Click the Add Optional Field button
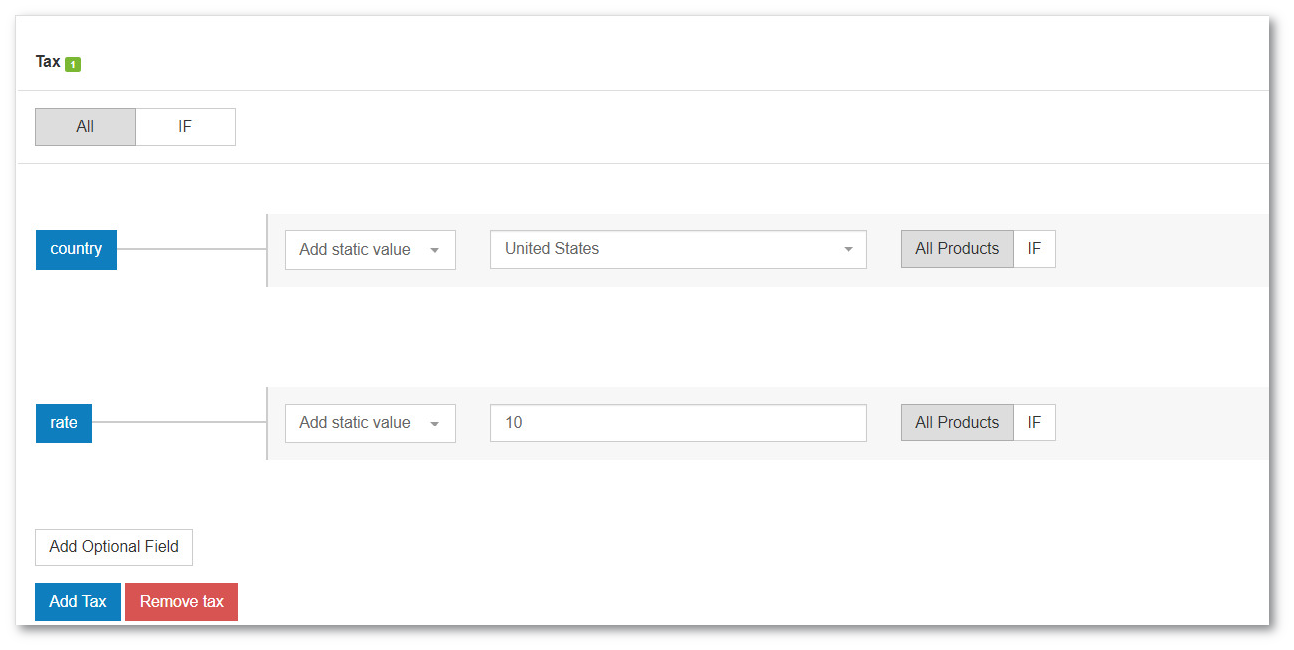Image resolution: width=1294 pixels, height=650 pixels. 114,547
